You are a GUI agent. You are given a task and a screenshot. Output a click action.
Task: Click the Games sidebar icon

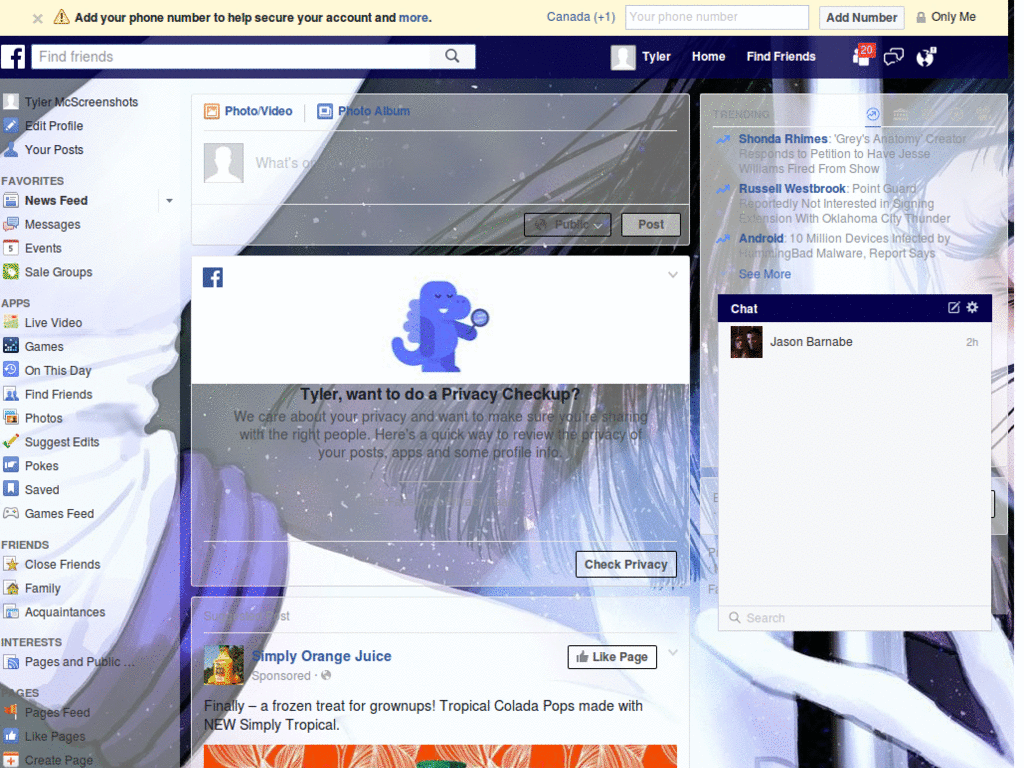(x=11, y=346)
